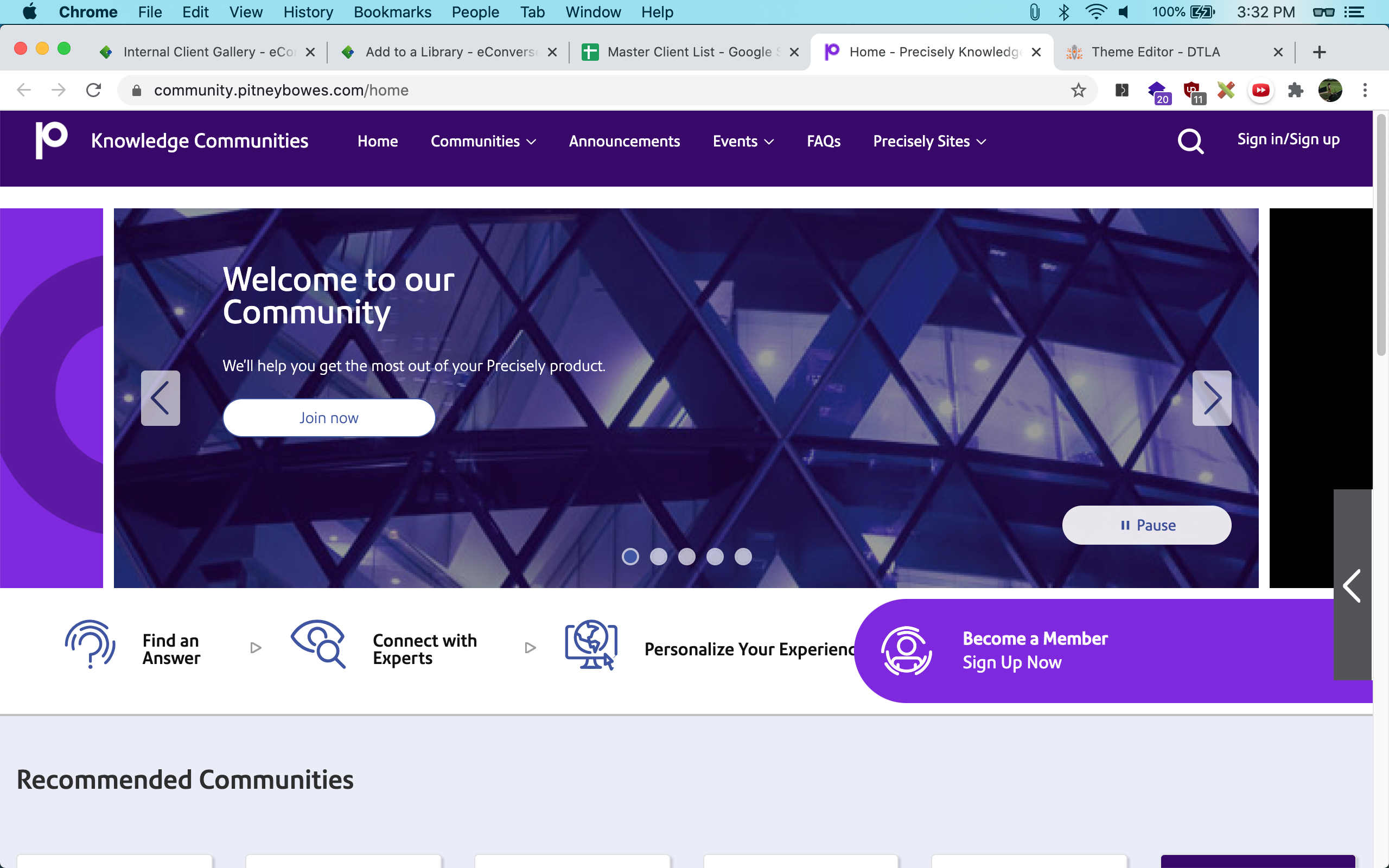Pause the carousel slideshow
Viewport: 1389px width, 868px height.
pos(1146,525)
